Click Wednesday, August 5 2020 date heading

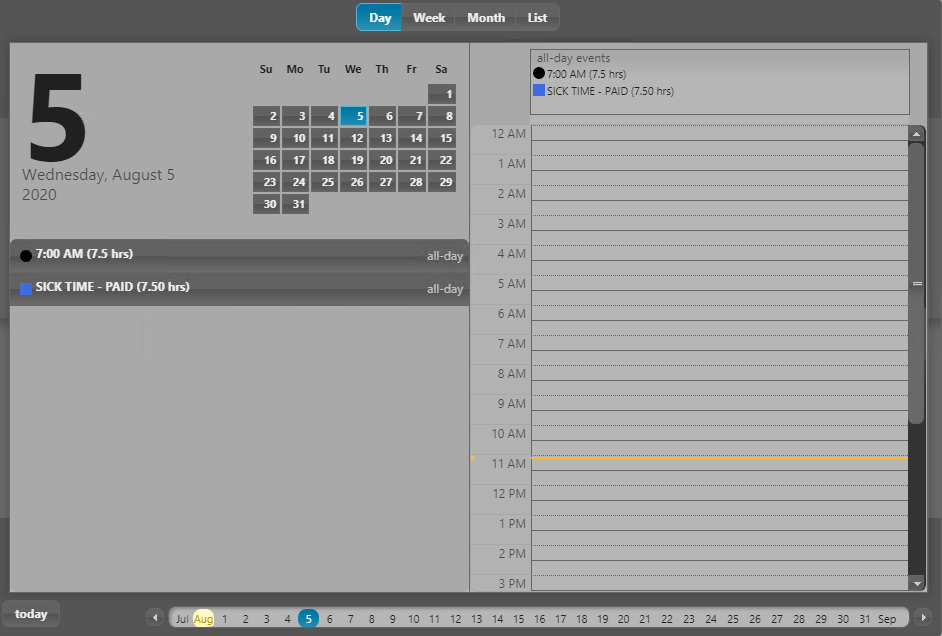click(x=99, y=184)
